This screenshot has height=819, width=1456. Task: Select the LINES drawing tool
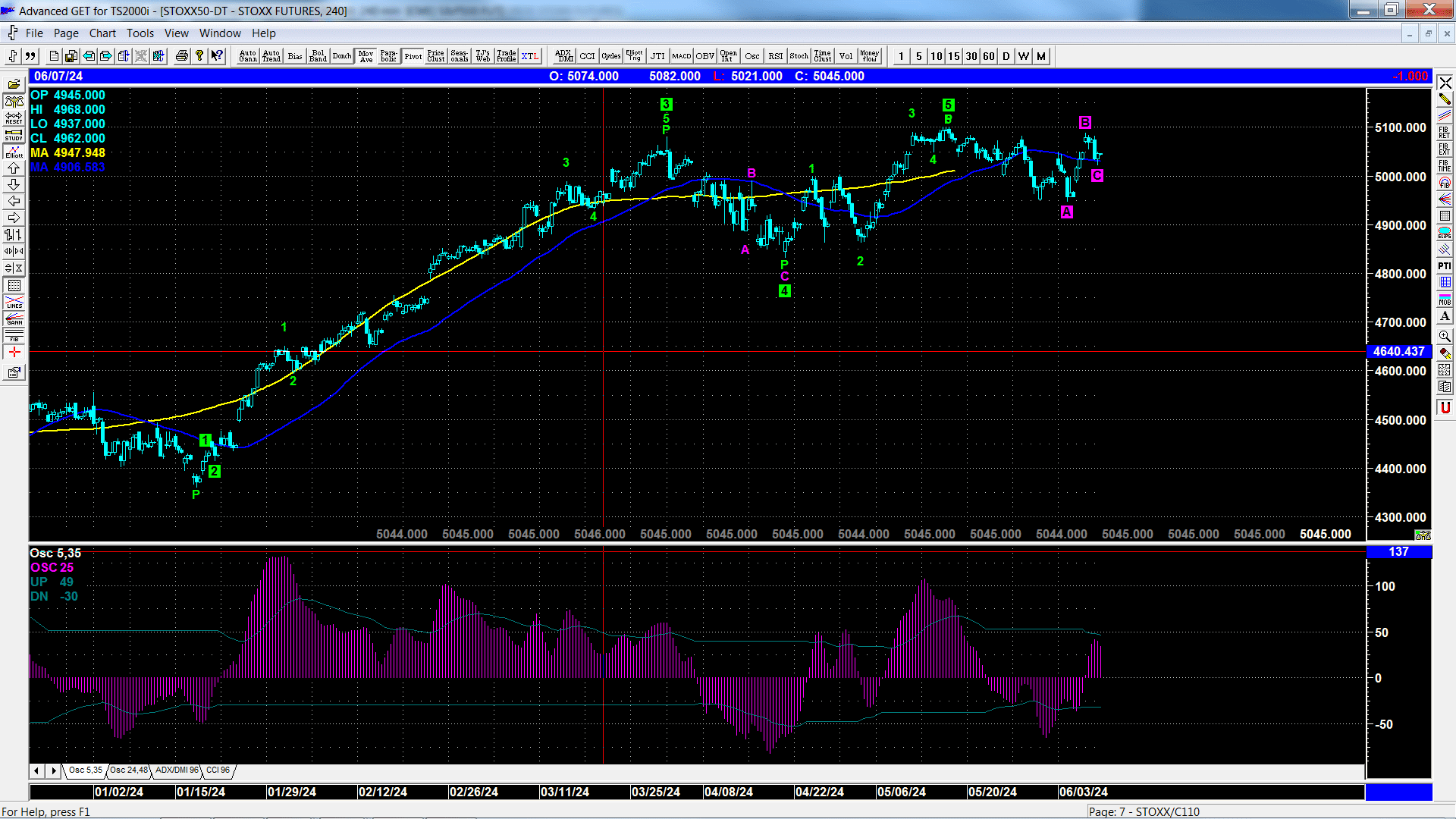click(x=14, y=302)
